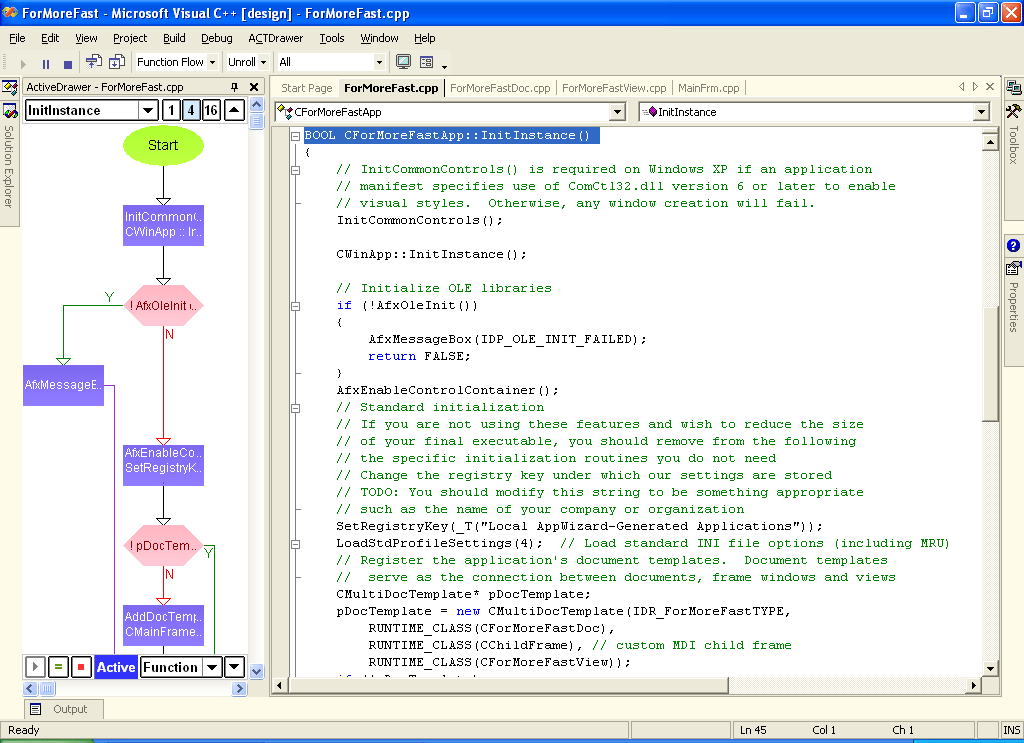This screenshot has width=1024, height=743.
Task: Open the Build menu
Action: point(174,38)
